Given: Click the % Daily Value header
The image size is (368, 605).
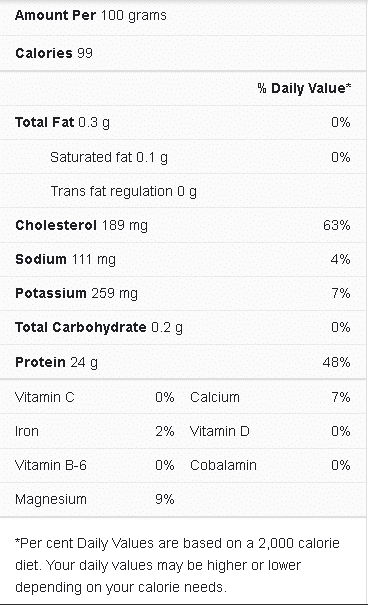Looking at the screenshot, I should 304,88.
